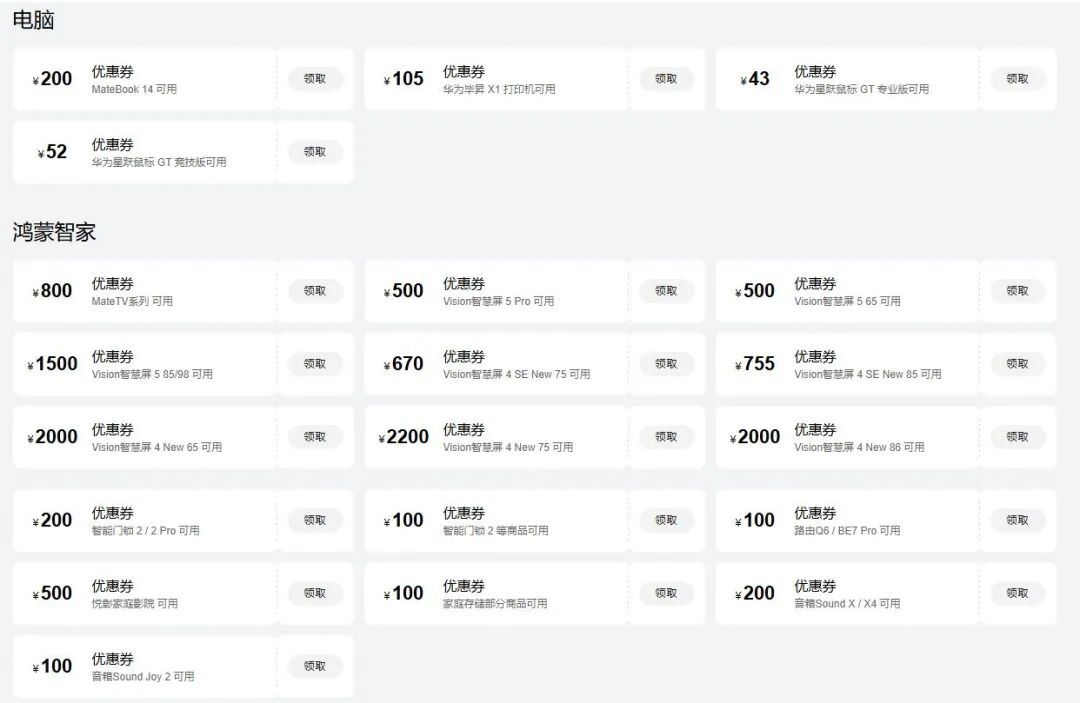Viewport: 1080px width, 703px height.
Task: Claim the ¥52 星跃鼠标 GT 竞技版 coupon
Action: coord(315,152)
